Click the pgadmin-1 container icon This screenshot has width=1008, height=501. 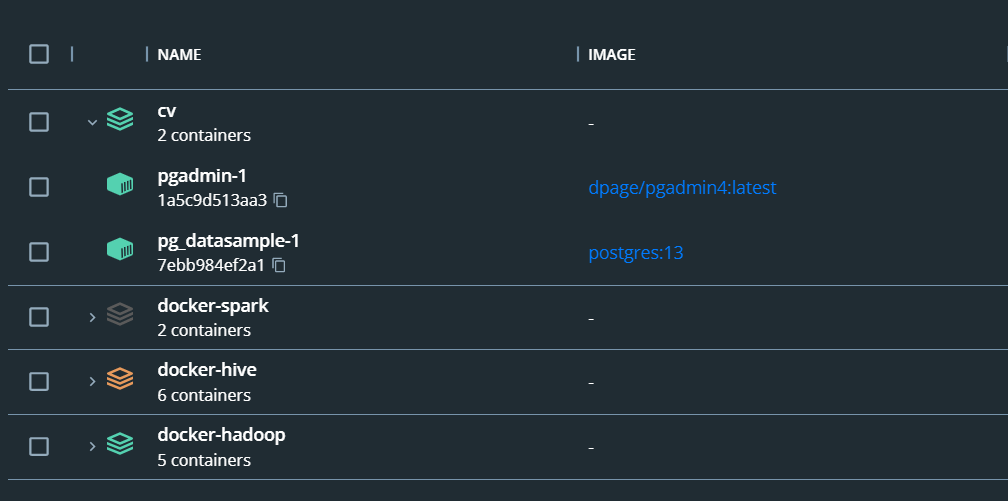click(x=120, y=185)
